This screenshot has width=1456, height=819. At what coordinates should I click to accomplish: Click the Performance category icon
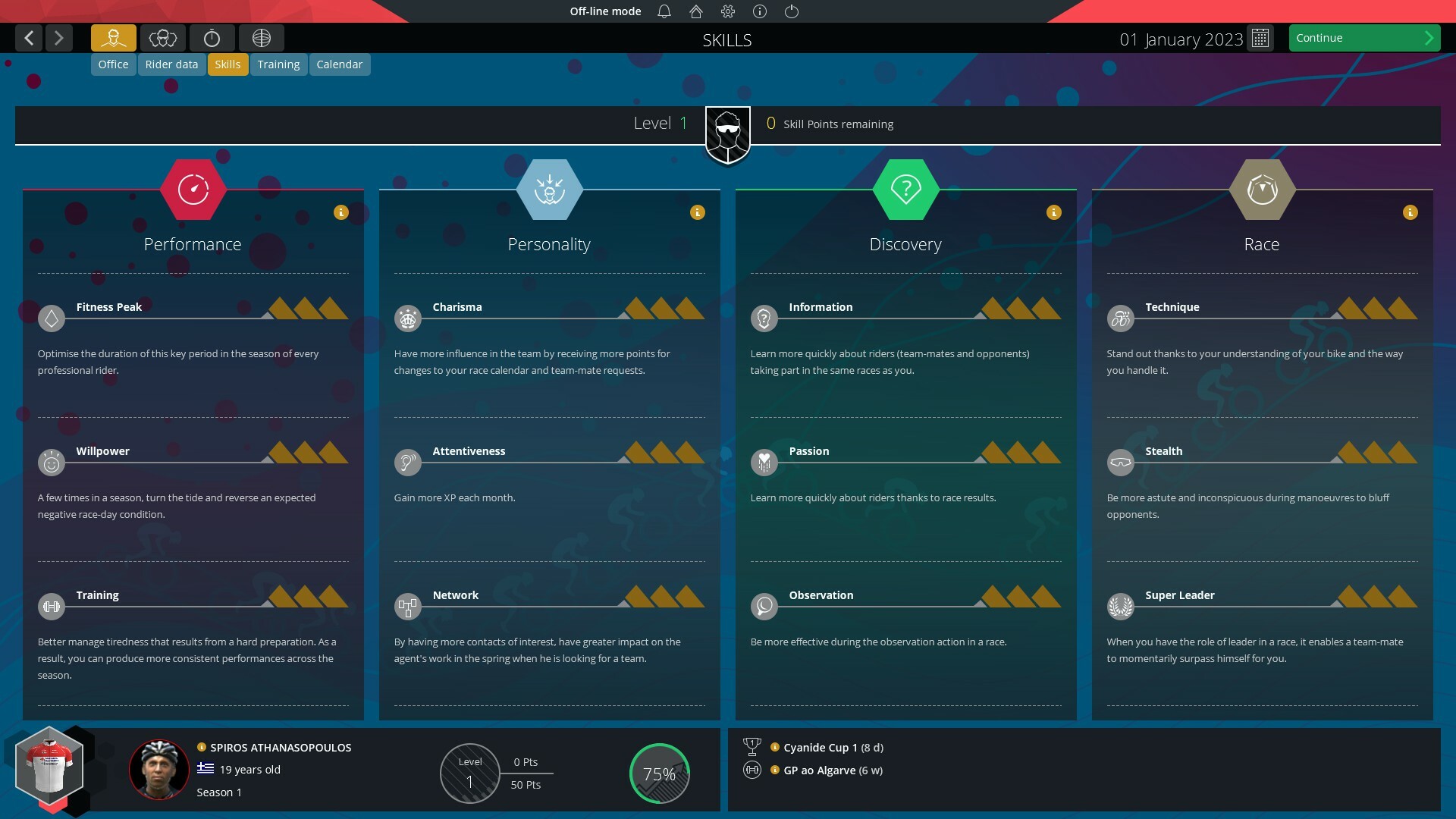pyautogui.click(x=192, y=188)
